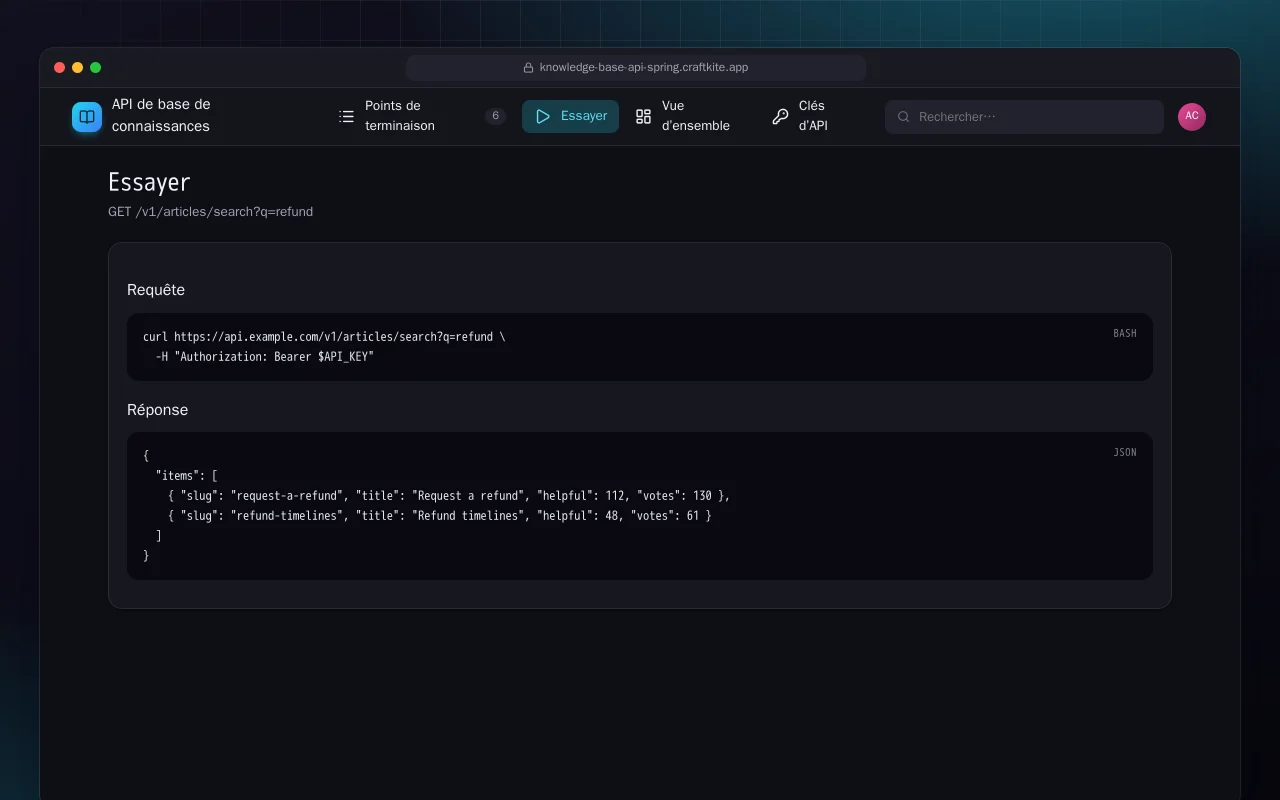Click the blue book logo icon
Screen dimensions: 1280x800
pos(87,117)
